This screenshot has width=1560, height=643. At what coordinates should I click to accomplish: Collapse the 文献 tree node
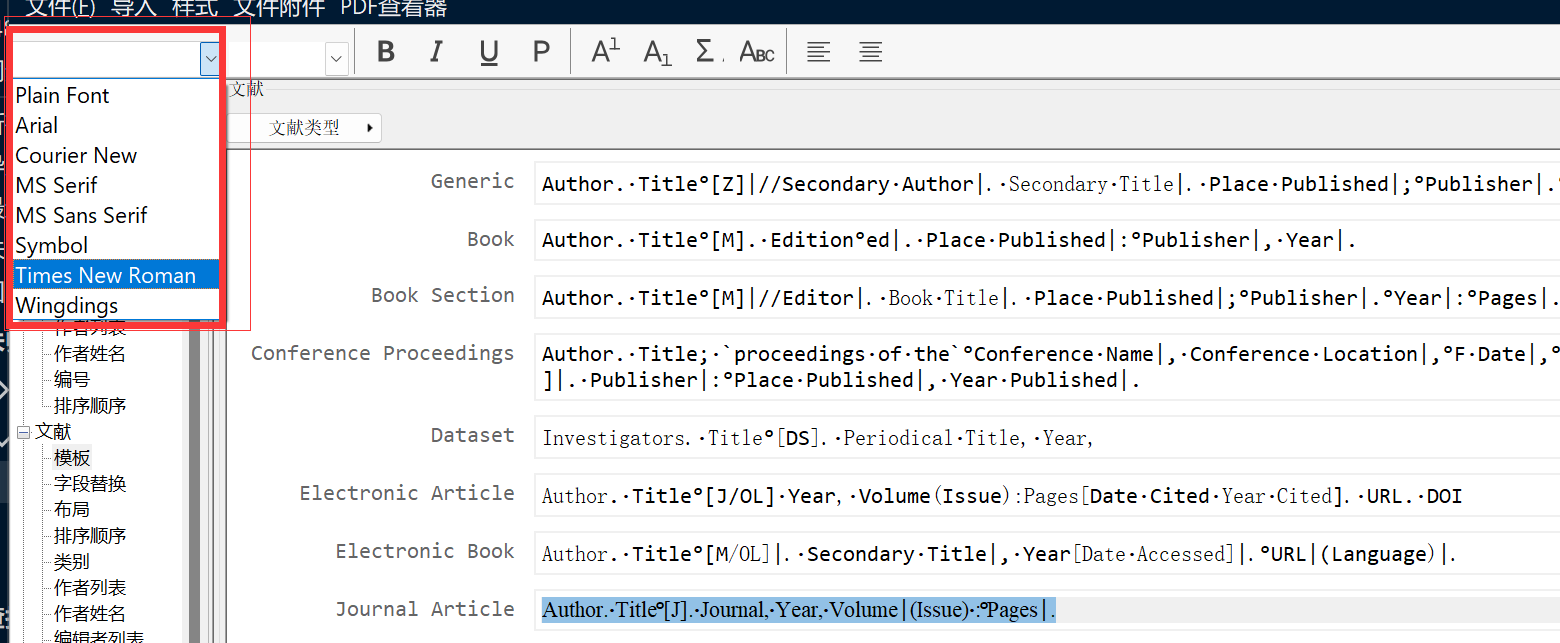click(x=24, y=432)
